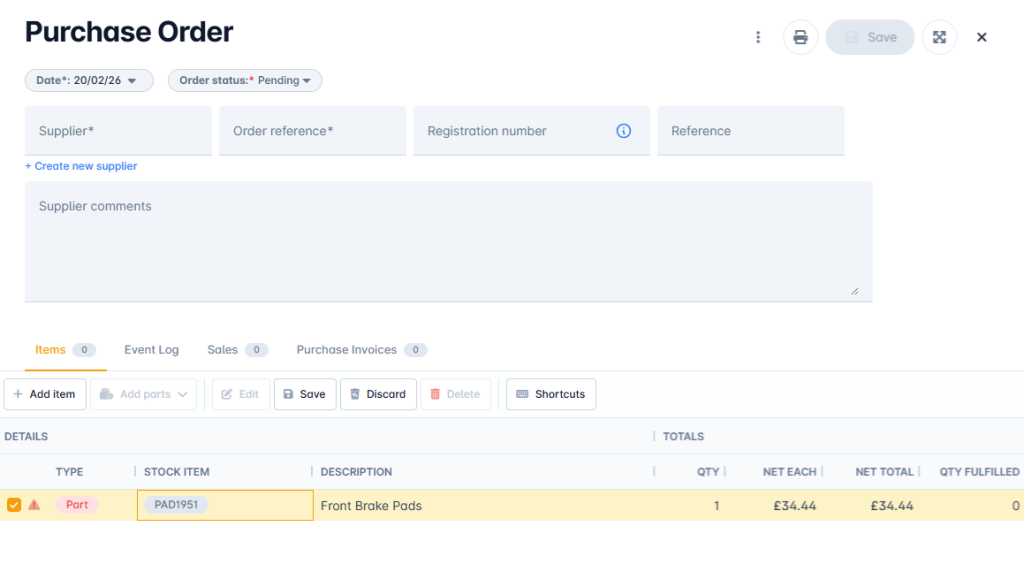Click the red warning triangle icon
The width and height of the screenshot is (1024, 572).
point(34,505)
